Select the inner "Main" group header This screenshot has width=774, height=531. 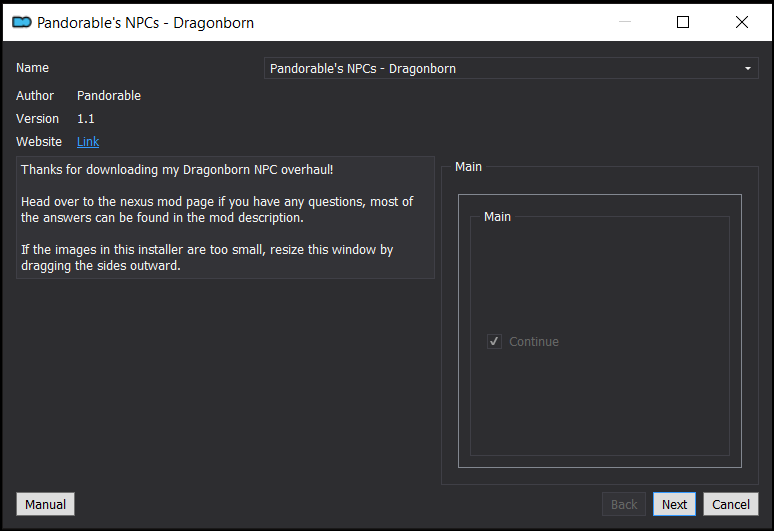tap(497, 217)
